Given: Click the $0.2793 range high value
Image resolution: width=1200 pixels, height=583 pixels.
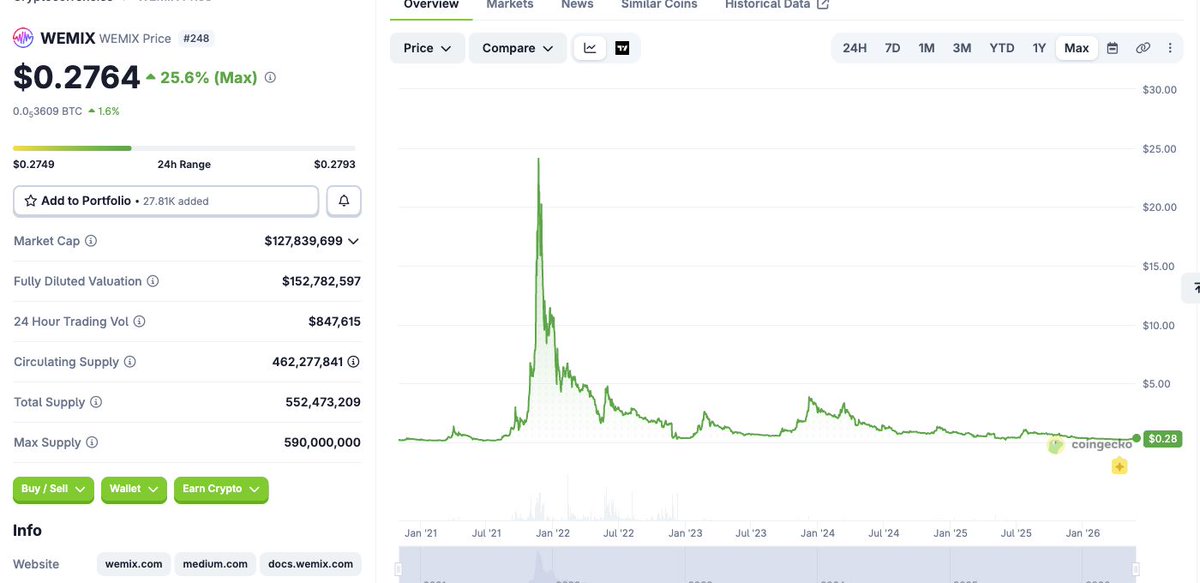Looking at the screenshot, I should 334,164.
